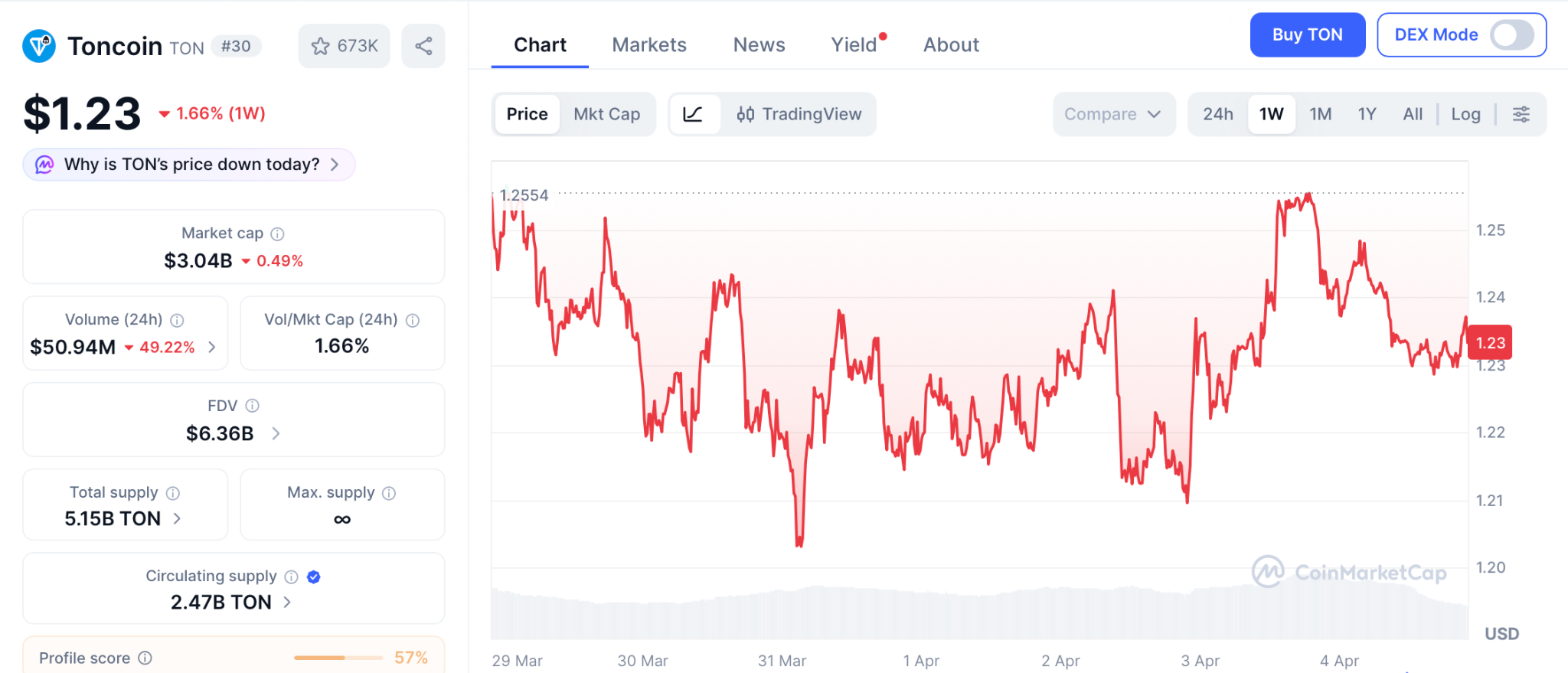Screen dimensions: 1568x673
Task: Open Why is TON's price down link
Action: point(190,165)
